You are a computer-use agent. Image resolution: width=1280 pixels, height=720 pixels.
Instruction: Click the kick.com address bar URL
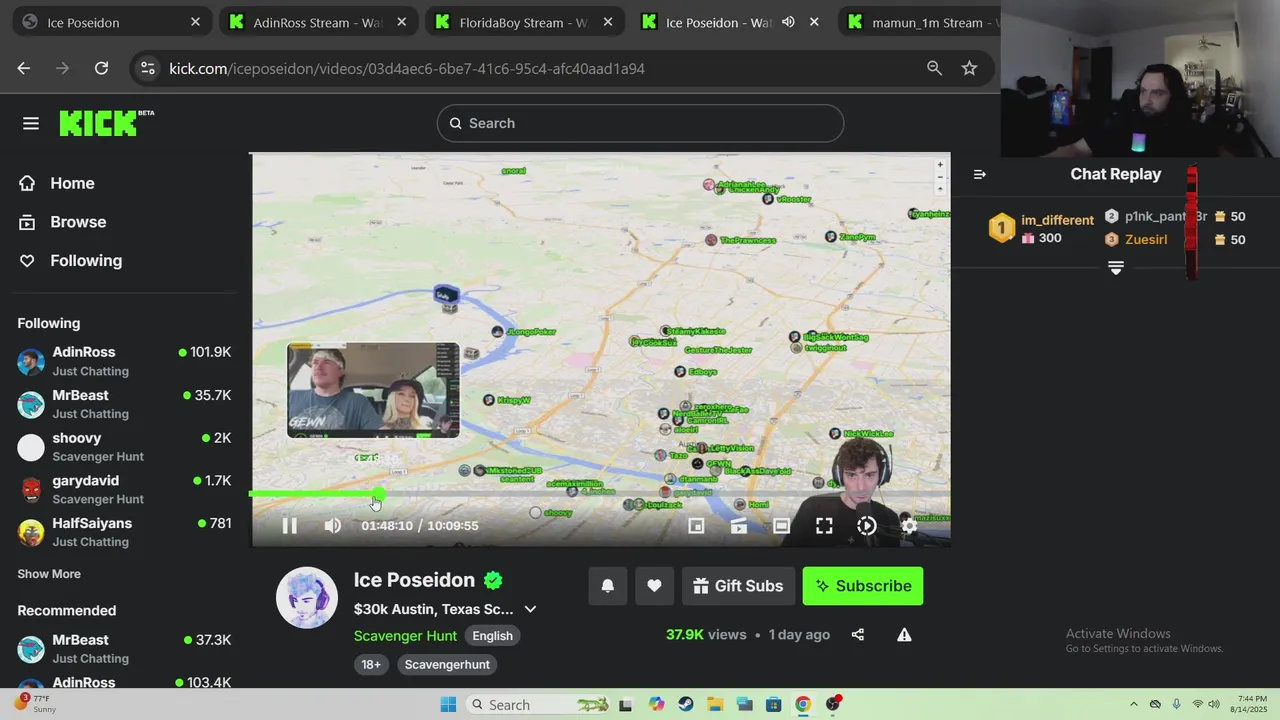[x=407, y=68]
